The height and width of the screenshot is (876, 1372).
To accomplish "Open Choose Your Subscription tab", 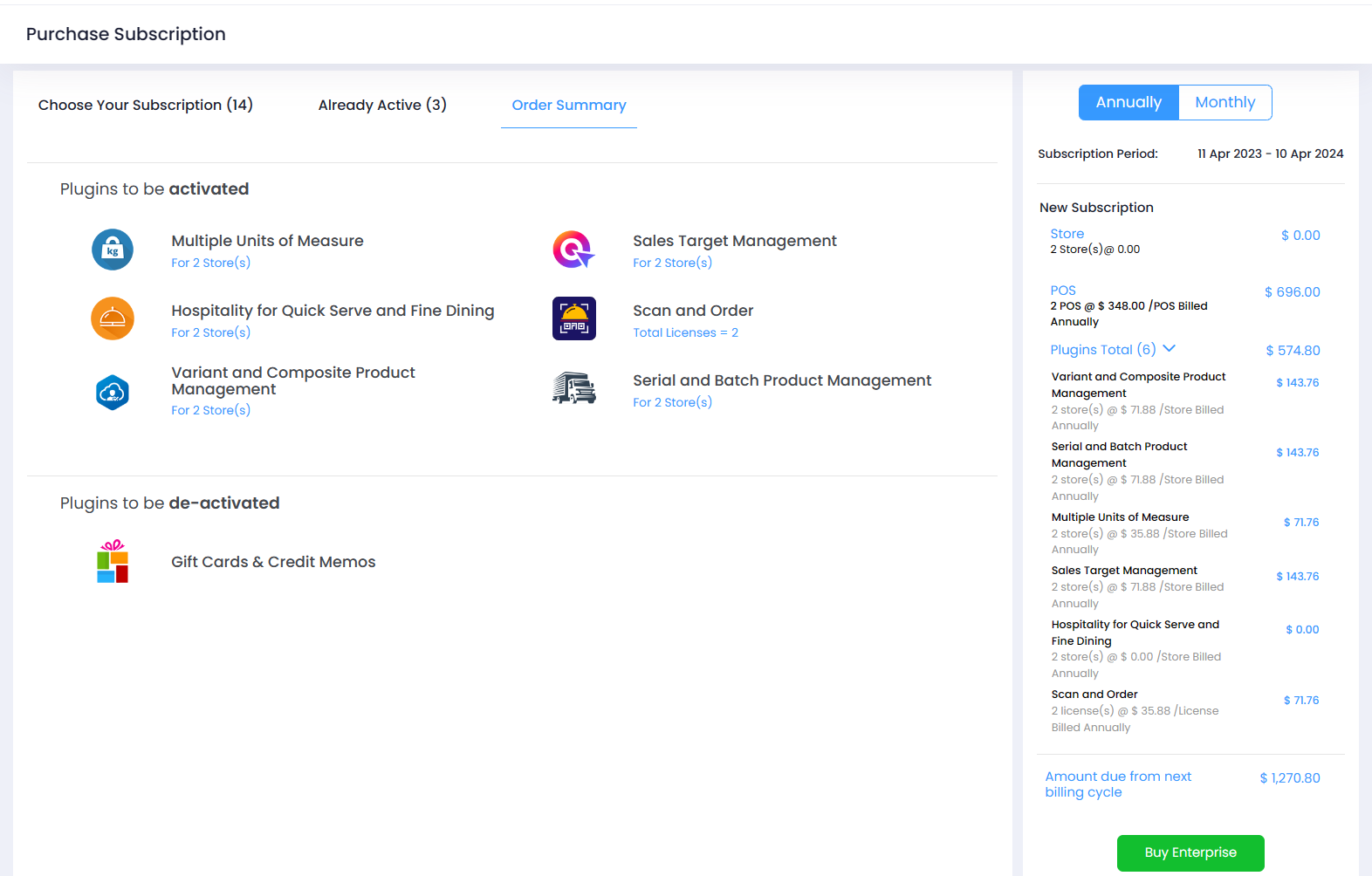I will point(146,105).
